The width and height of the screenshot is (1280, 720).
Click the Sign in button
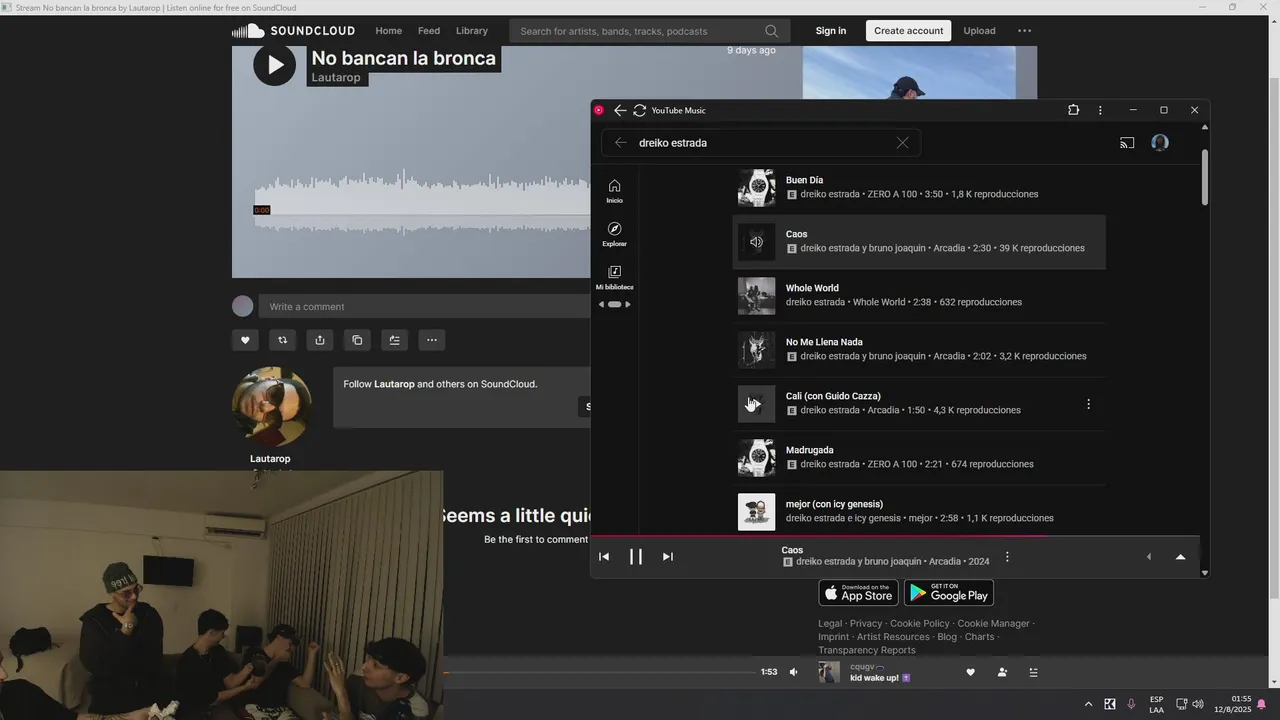coord(830,31)
